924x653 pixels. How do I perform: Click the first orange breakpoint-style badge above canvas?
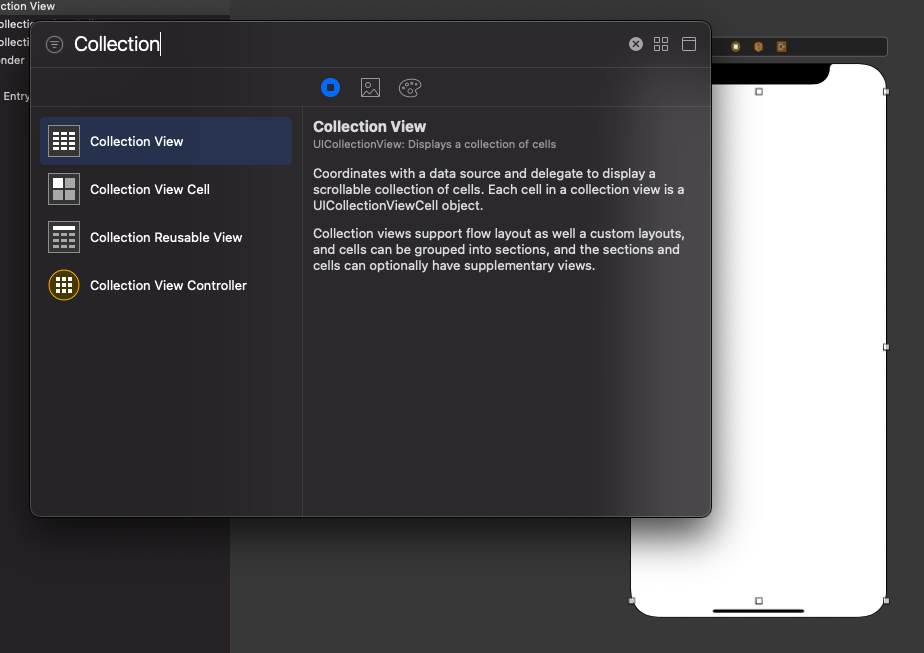pyautogui.click(x=735, y=46)
